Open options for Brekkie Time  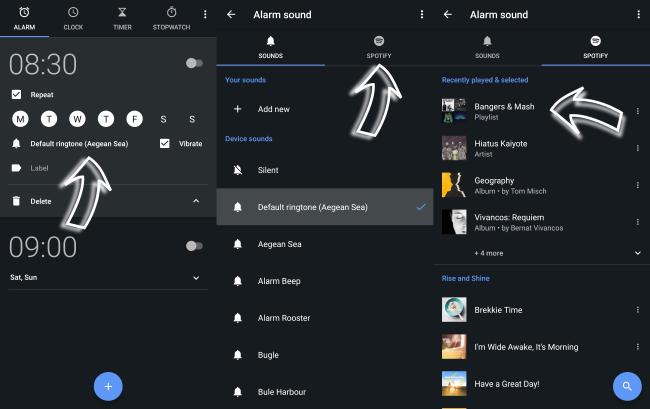point(638,310)
